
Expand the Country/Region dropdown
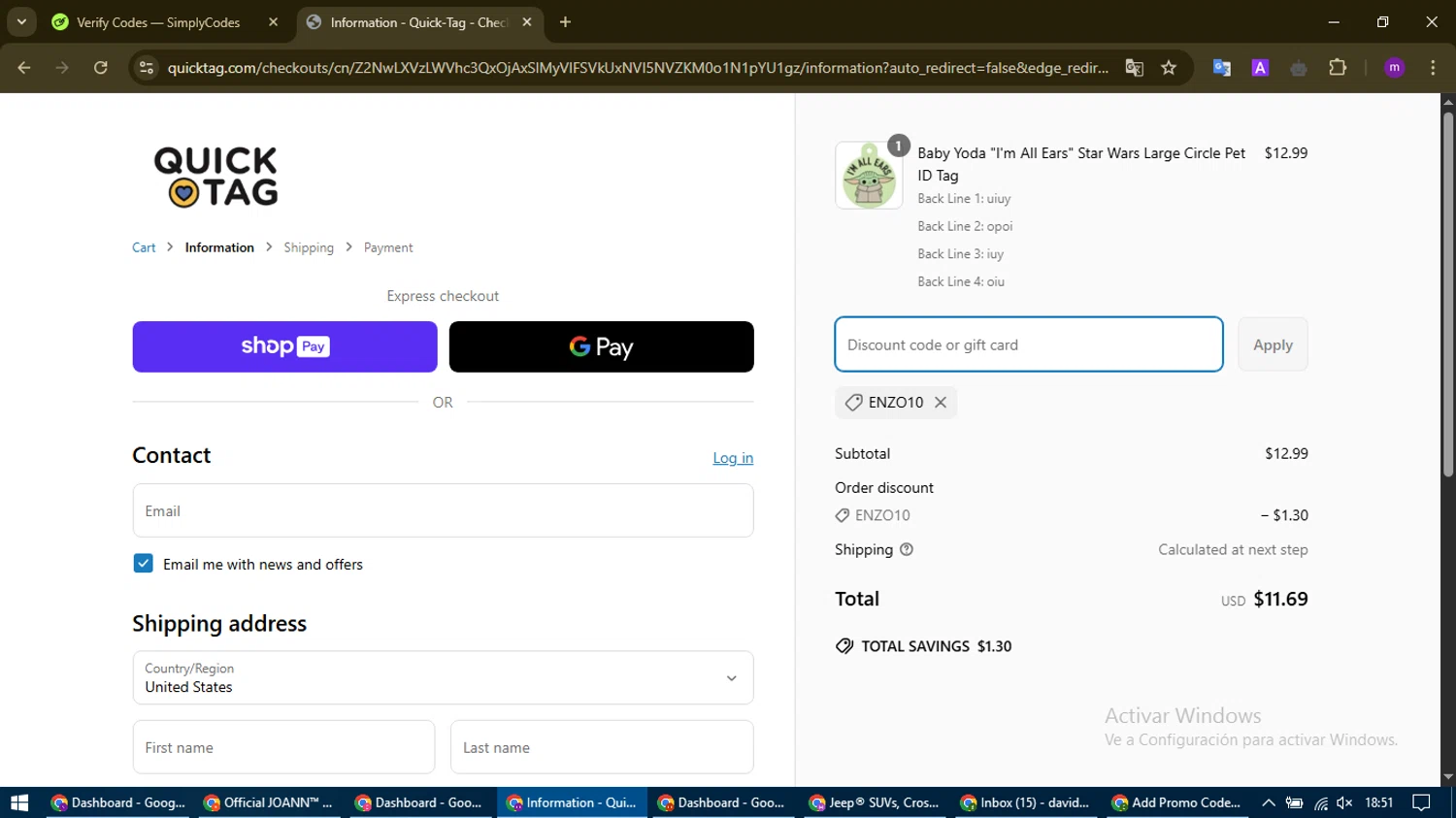click(443, 677)
